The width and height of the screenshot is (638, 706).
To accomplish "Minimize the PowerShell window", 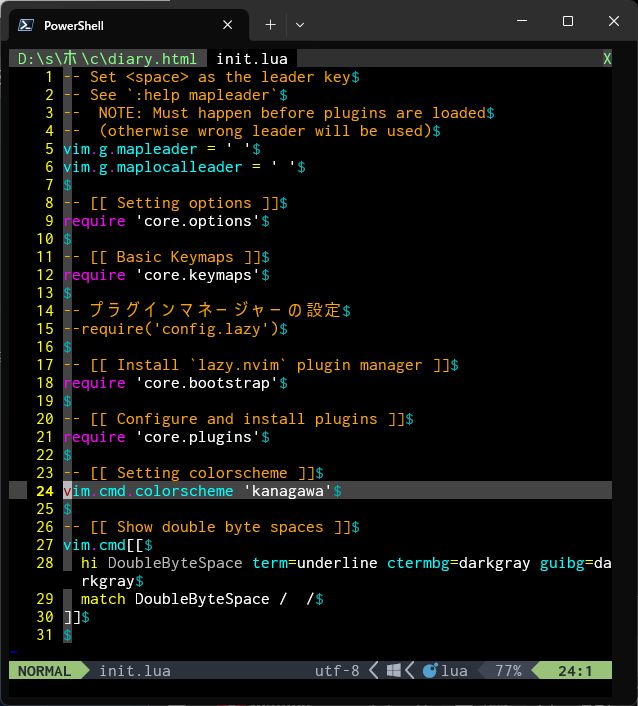I will click(521, 21).
